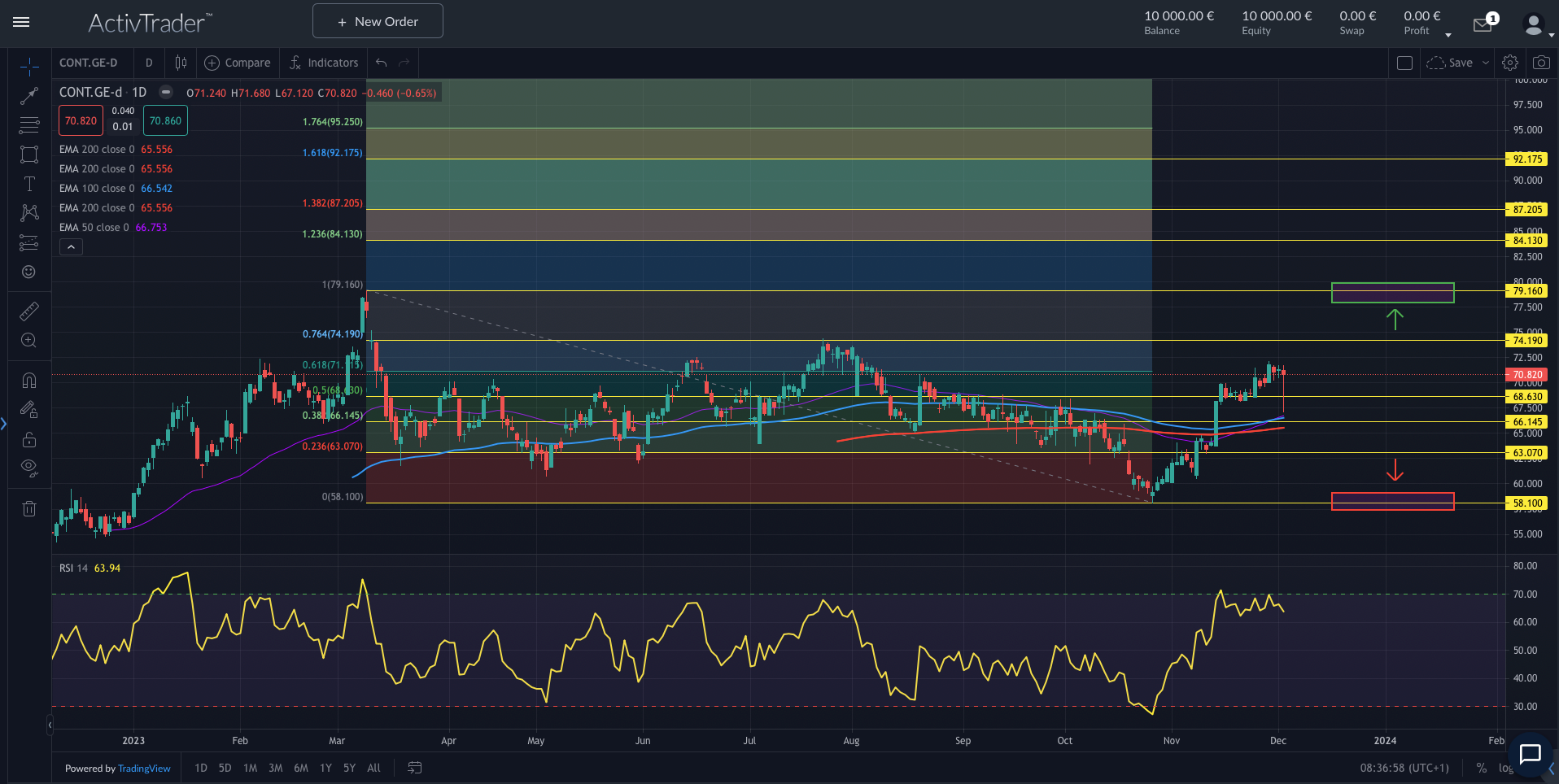Click the red 70.820 sell price box
Image resolution: width=1559 pixels, height=784 pixels.
[x=81, y=121]
